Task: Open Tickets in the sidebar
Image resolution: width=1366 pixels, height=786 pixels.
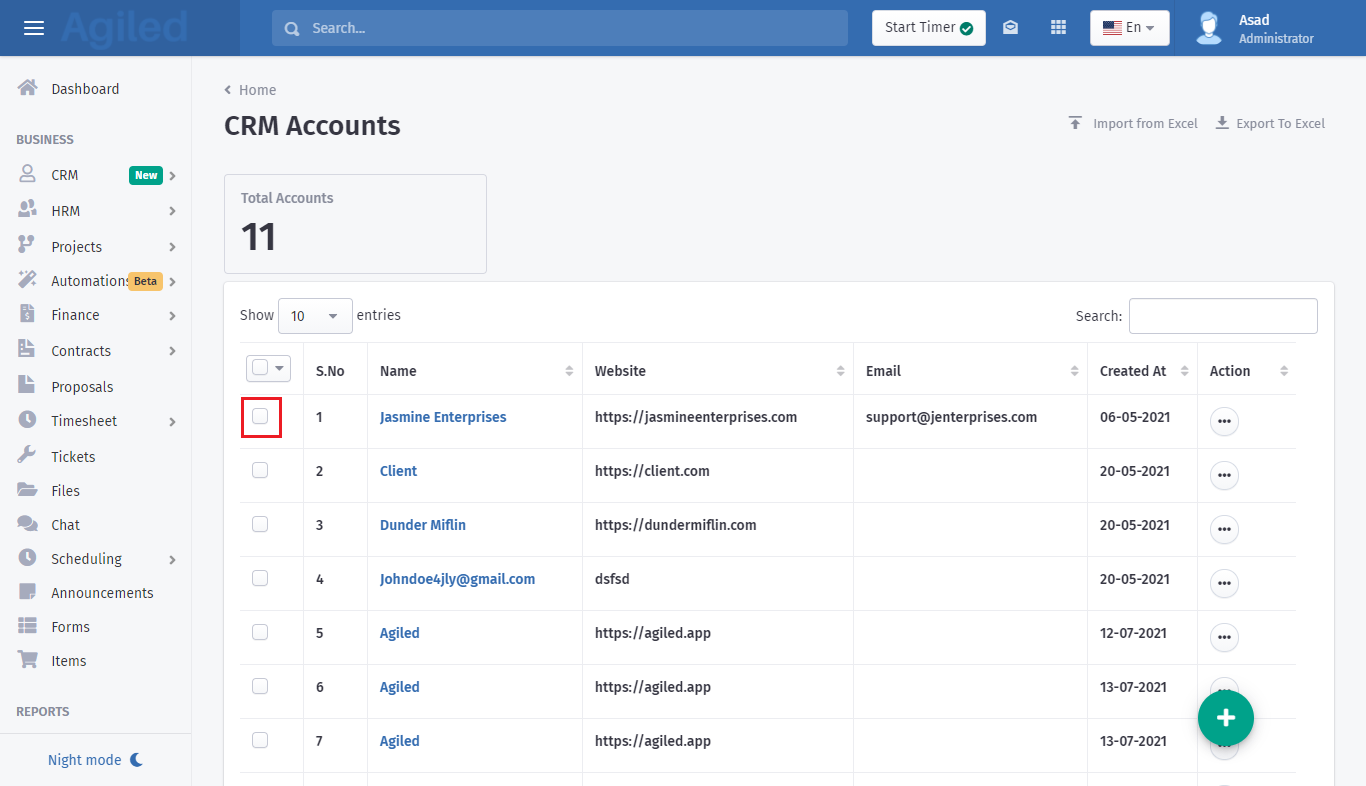Action: [x=73, y=457]
